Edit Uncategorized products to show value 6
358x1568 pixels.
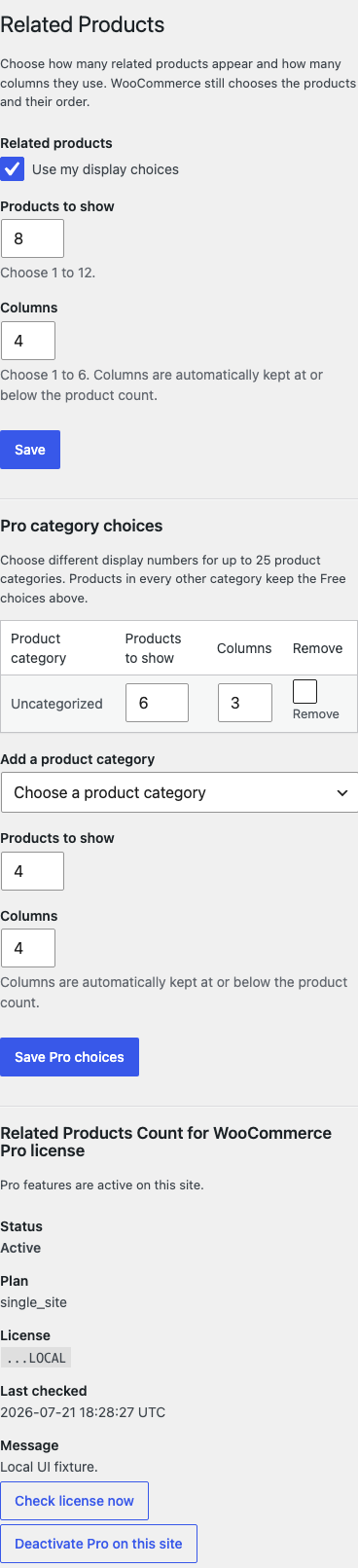point(157,703)
